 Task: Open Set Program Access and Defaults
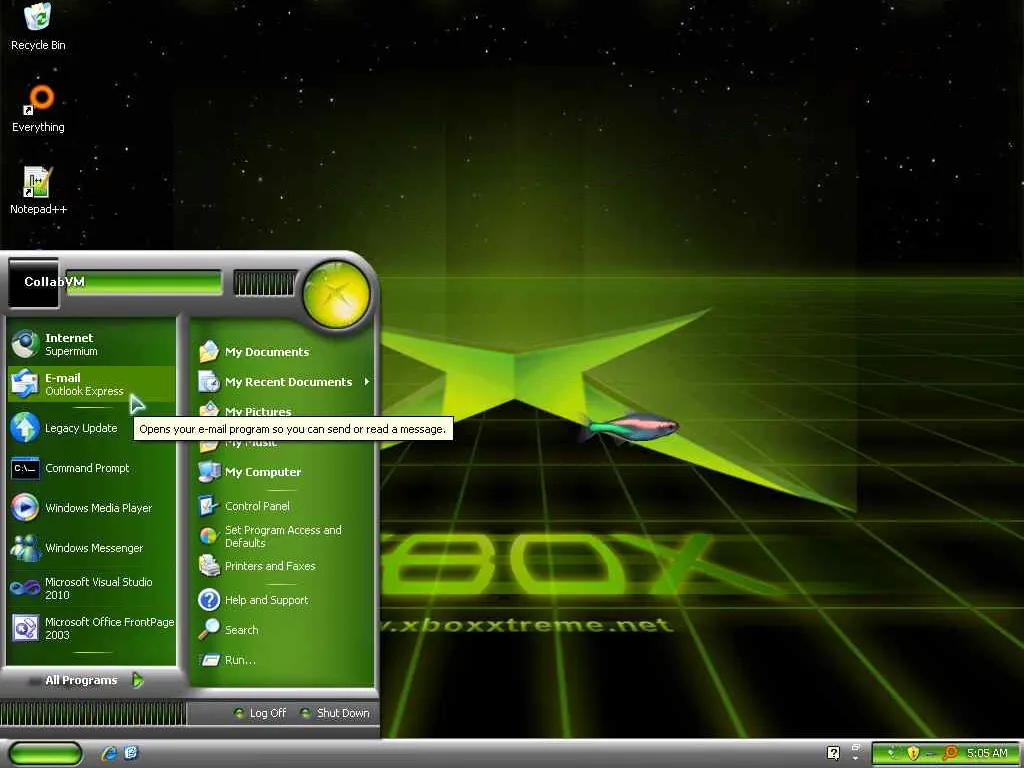pyautogui.click(x=284, y=536)
